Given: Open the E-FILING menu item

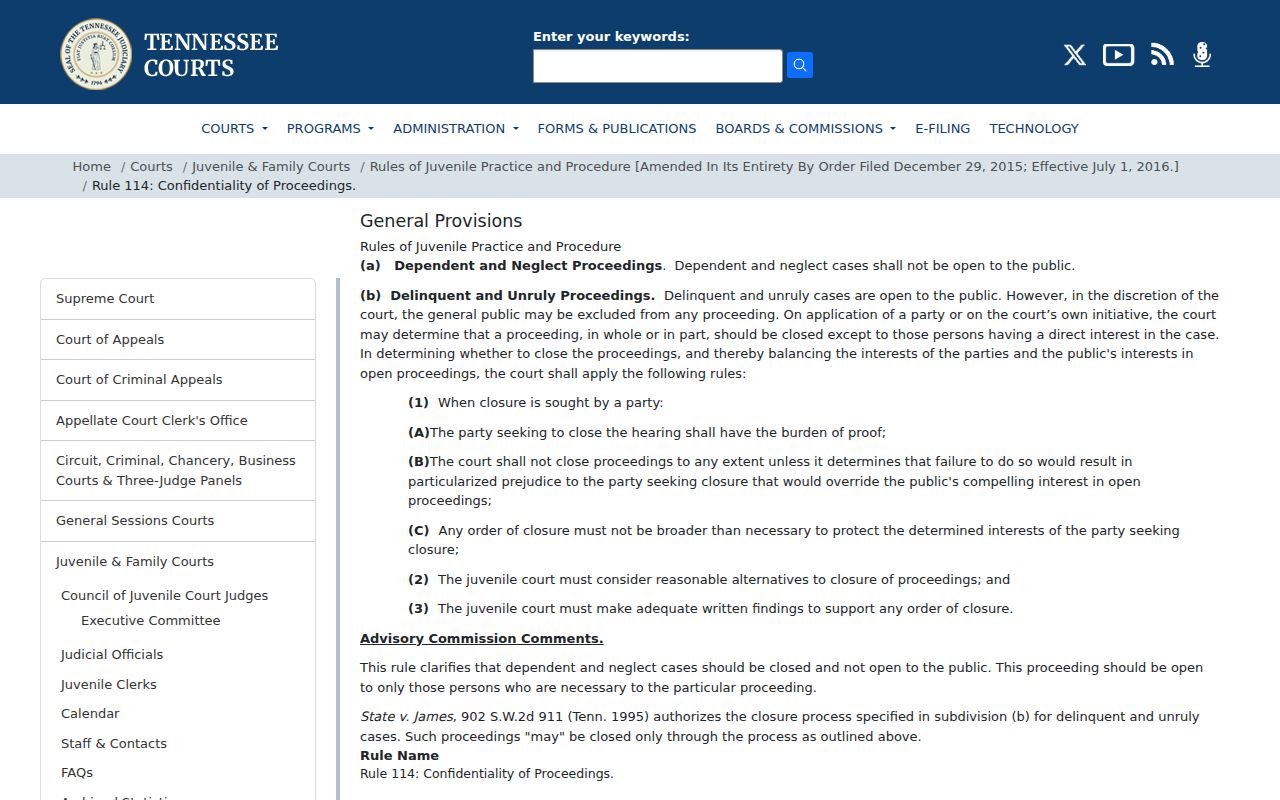Looking at the screenshot, I should pos(942,128).
